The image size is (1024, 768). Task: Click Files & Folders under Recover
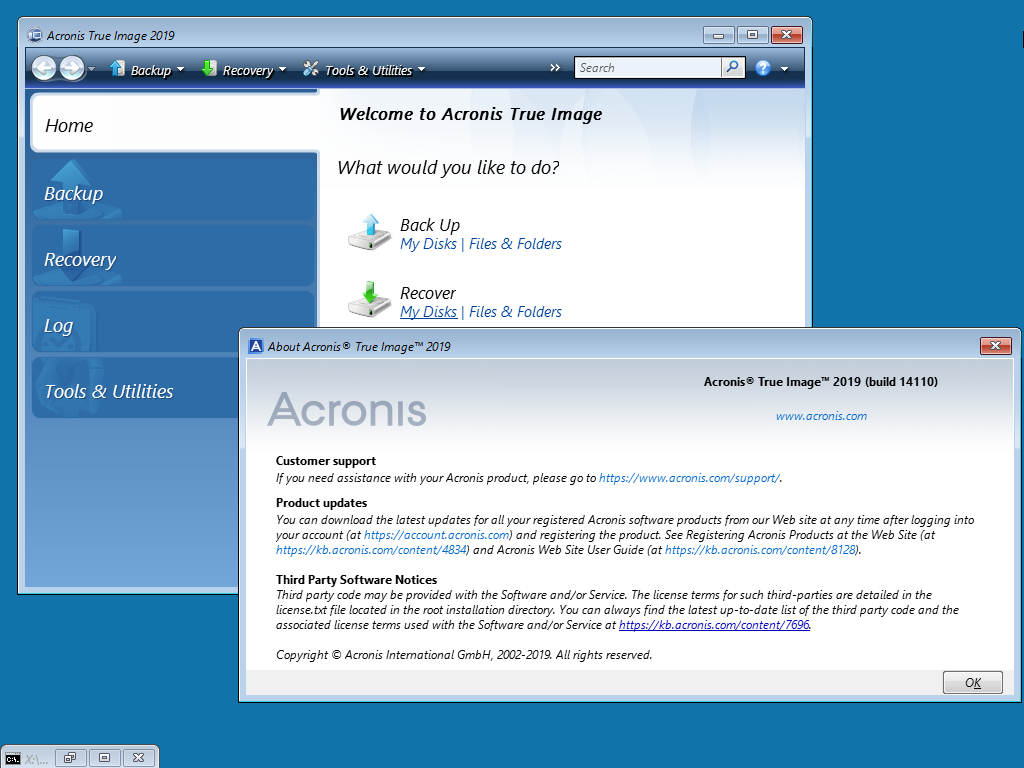point(515,312)
